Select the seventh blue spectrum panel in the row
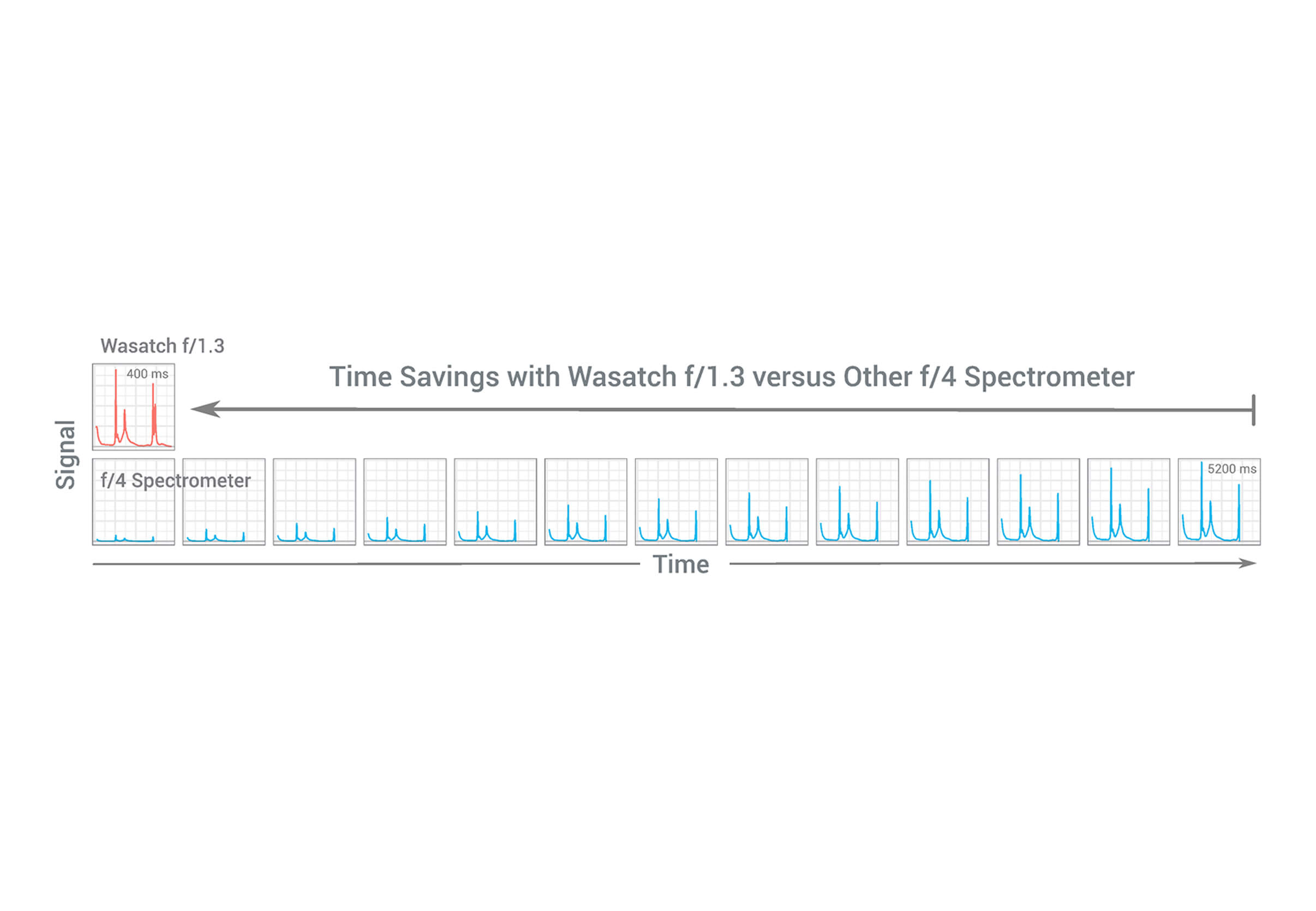 tap(677, 502)
